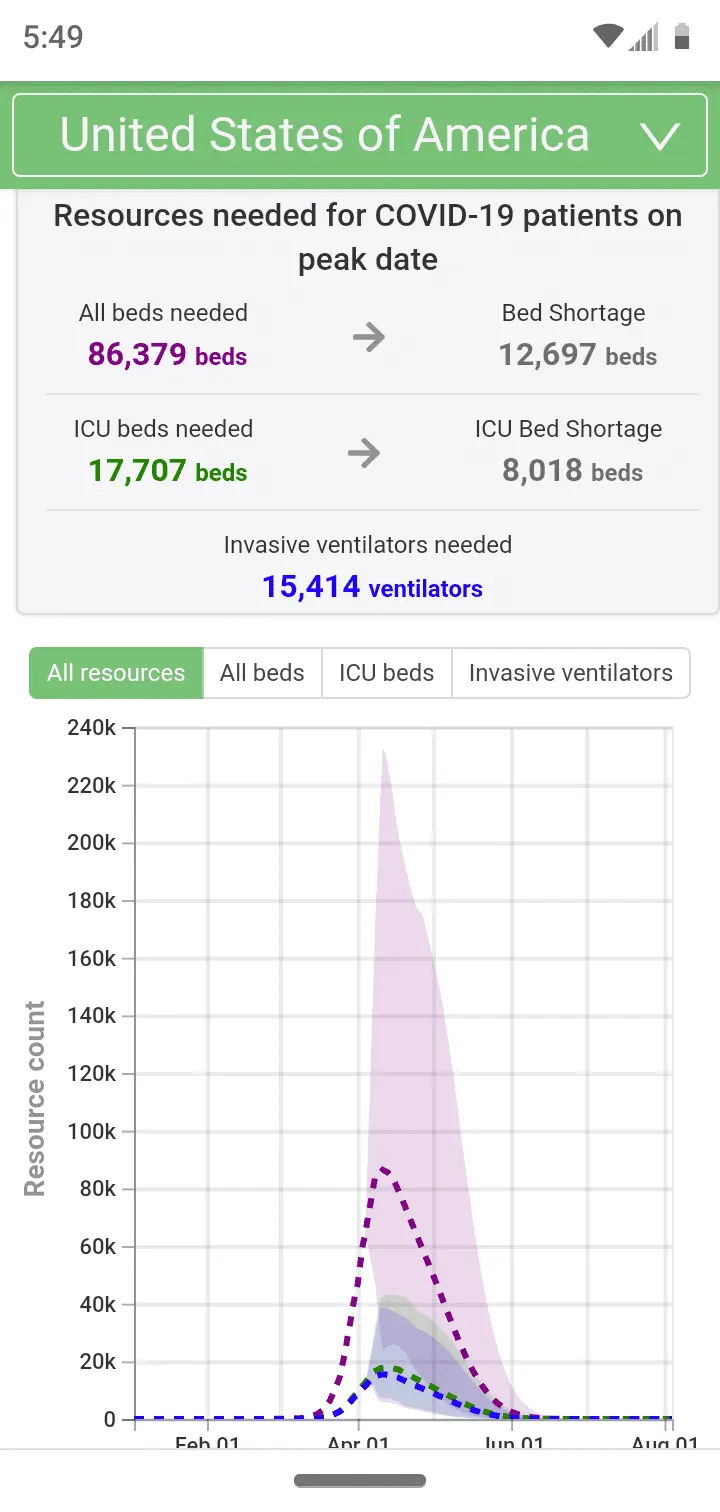The width and height of the screenshot is (720, 1512).
Task: Click the peak of the purple dotted curve
Action: point(381,1167)
